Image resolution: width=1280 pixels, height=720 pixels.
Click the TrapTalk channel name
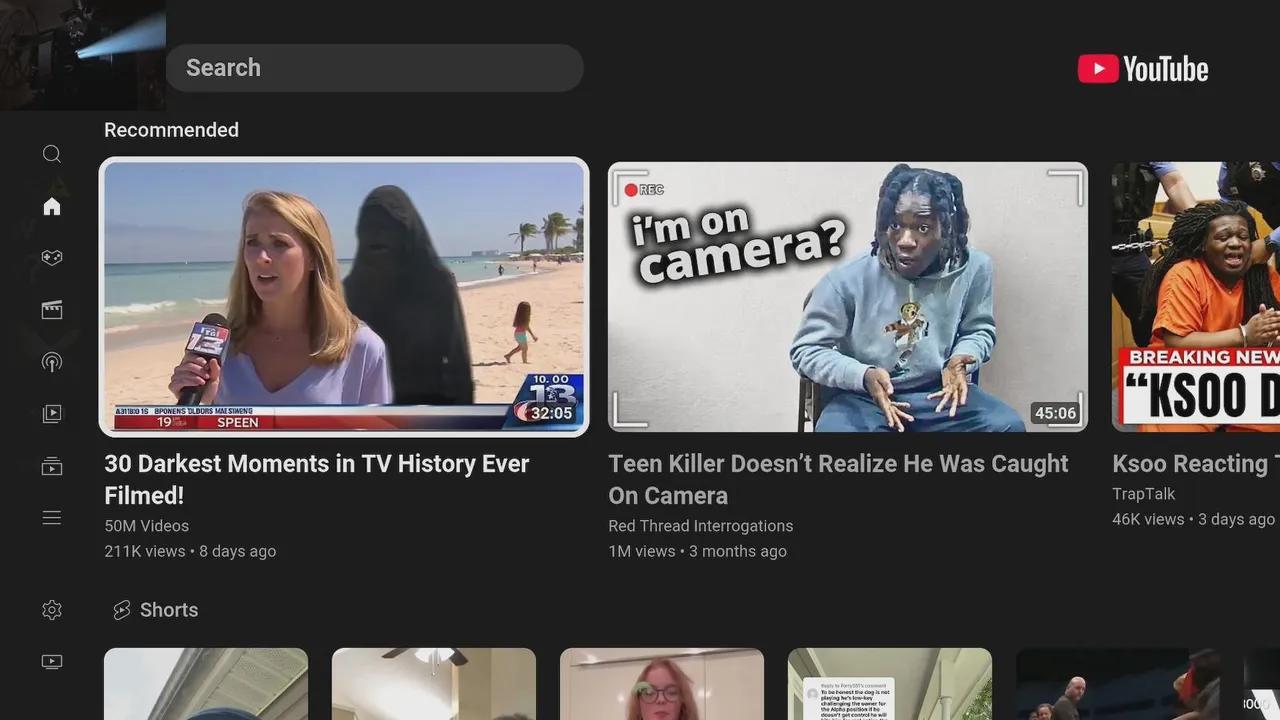click(x=1144, y=494)
